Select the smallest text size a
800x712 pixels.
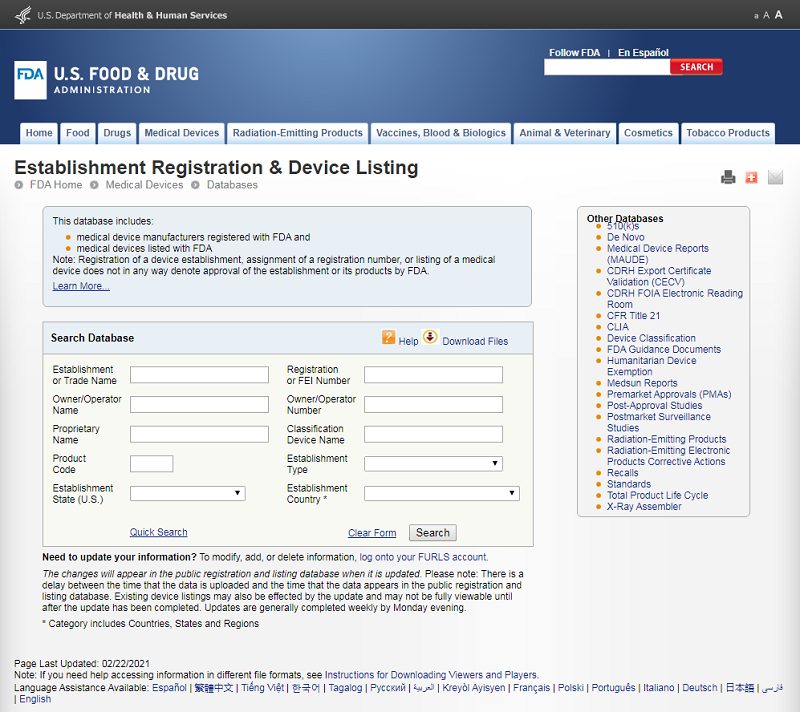pos(756,16)
